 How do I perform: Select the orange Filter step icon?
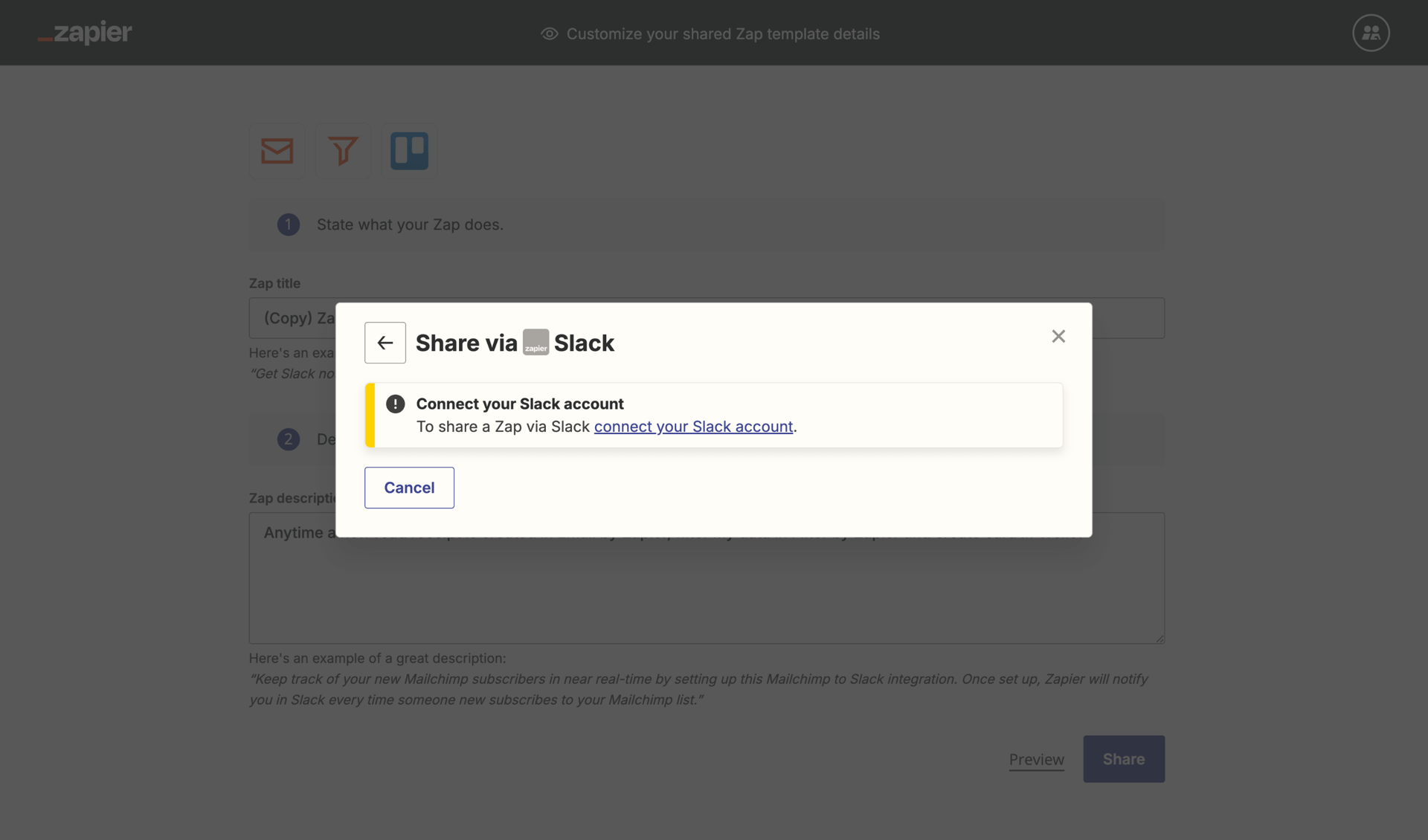343,150
